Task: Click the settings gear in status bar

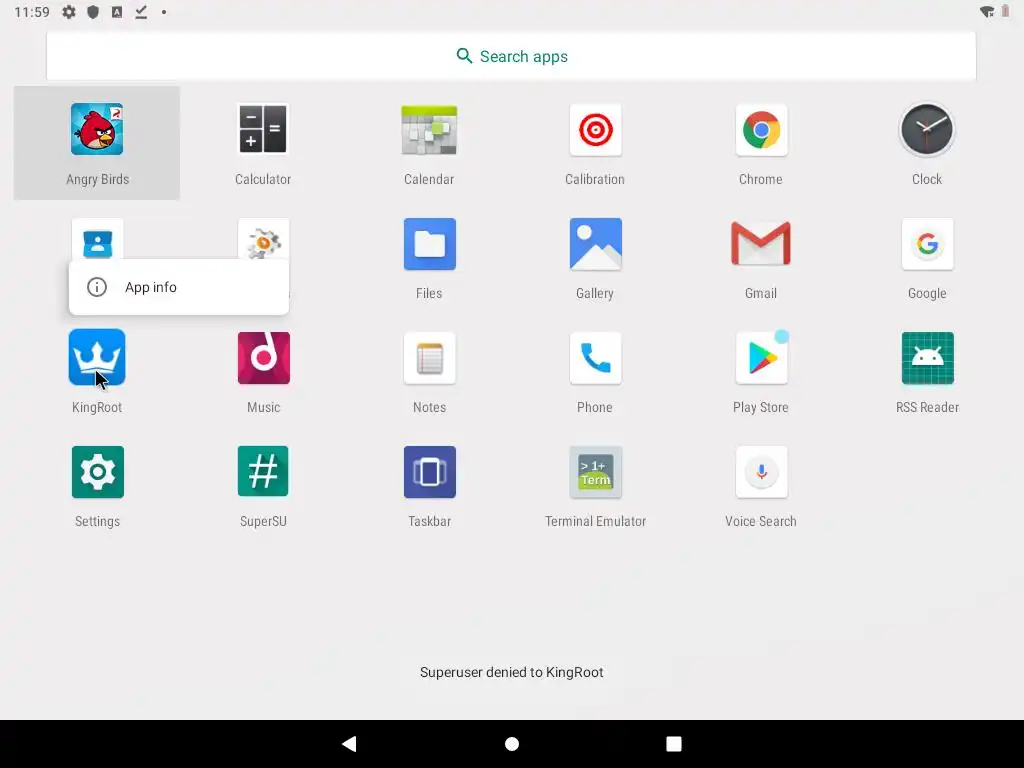Action: click(x=69, y=12)
